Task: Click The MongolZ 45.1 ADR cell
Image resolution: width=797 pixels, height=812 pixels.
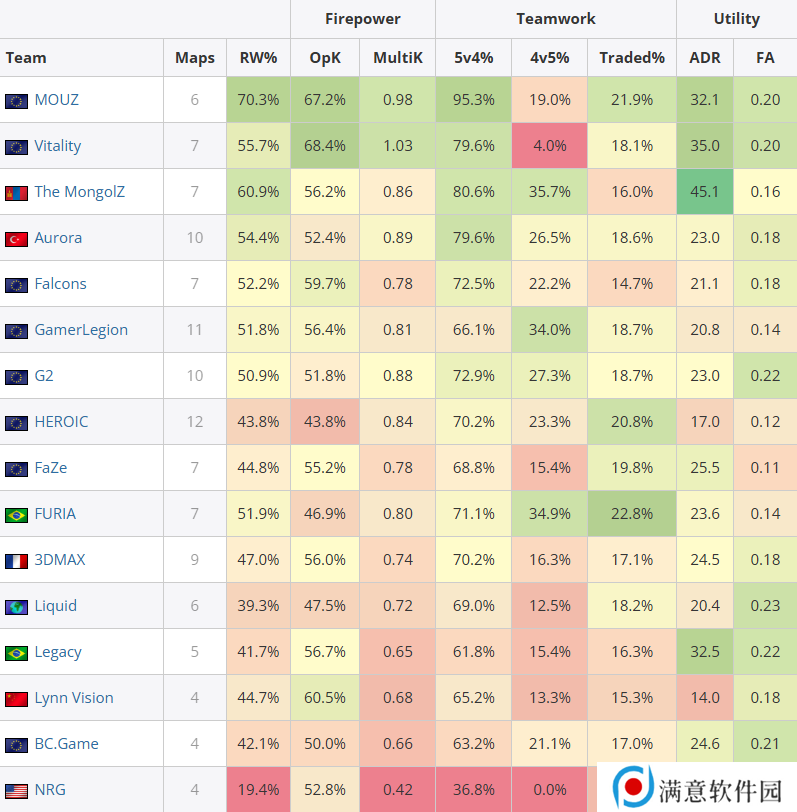Action: [705, 192]
